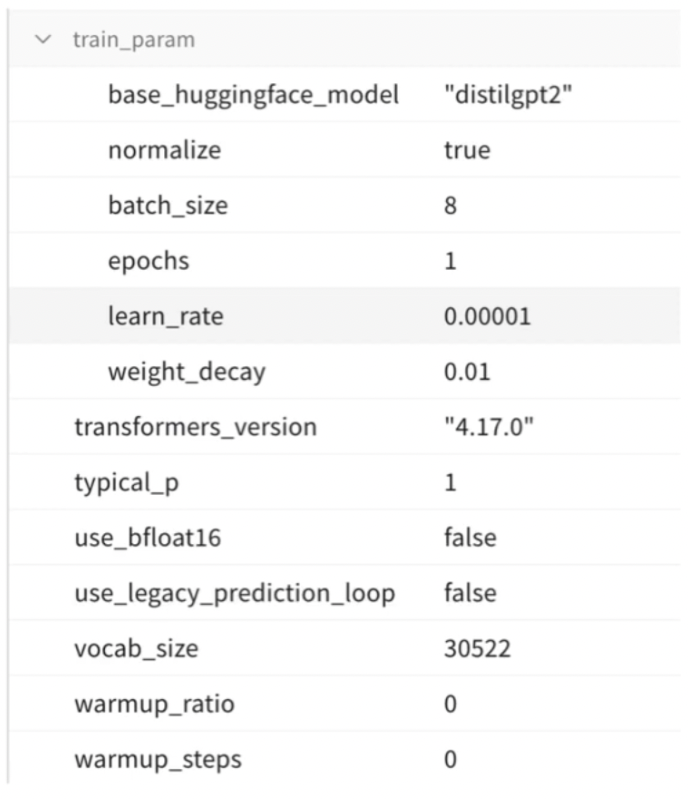Select the vocab_size value 30522
The width and height of the screenshot is (688, 799).
(477, 648)
